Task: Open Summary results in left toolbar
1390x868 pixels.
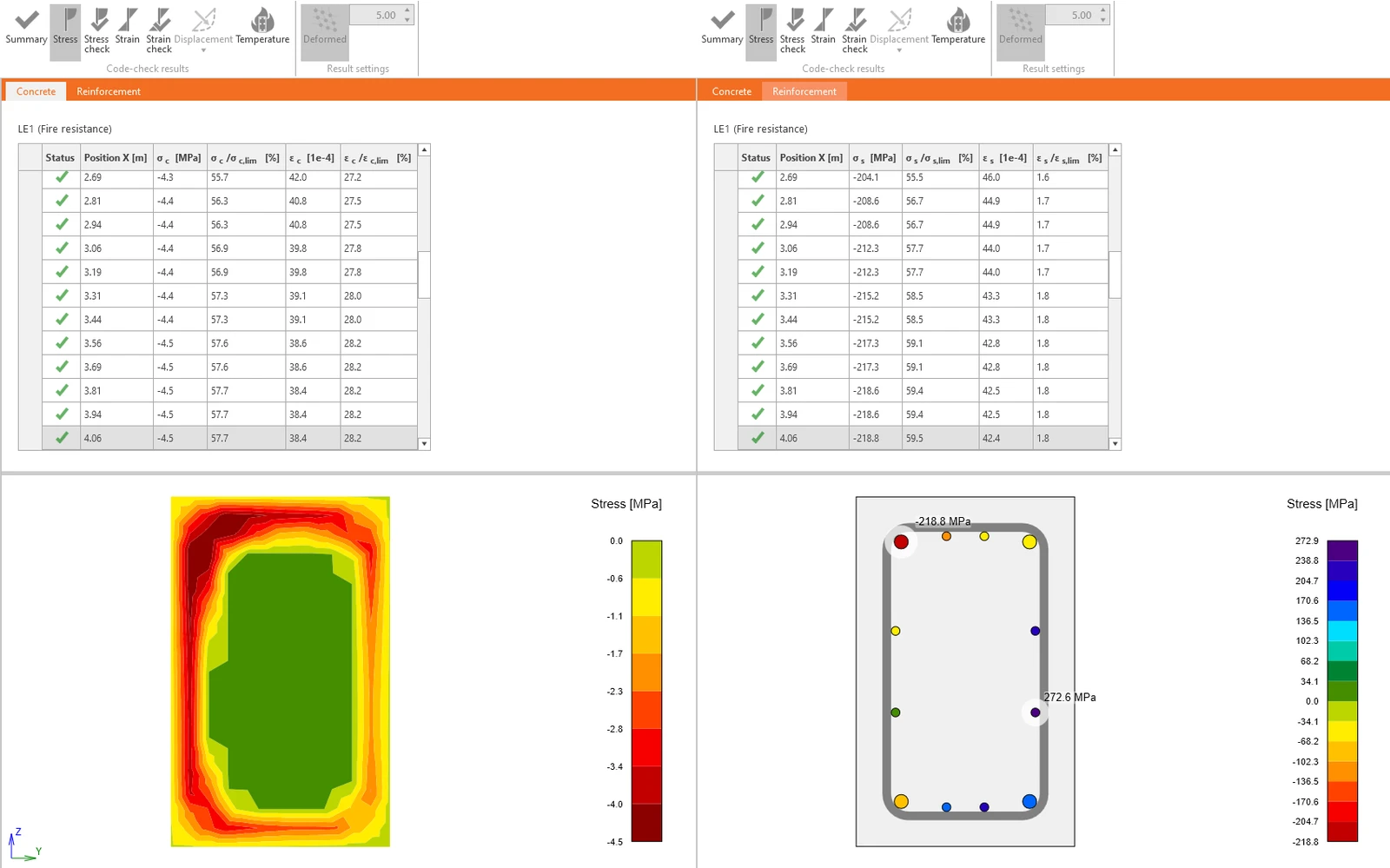Action: (x=26, y=28)
